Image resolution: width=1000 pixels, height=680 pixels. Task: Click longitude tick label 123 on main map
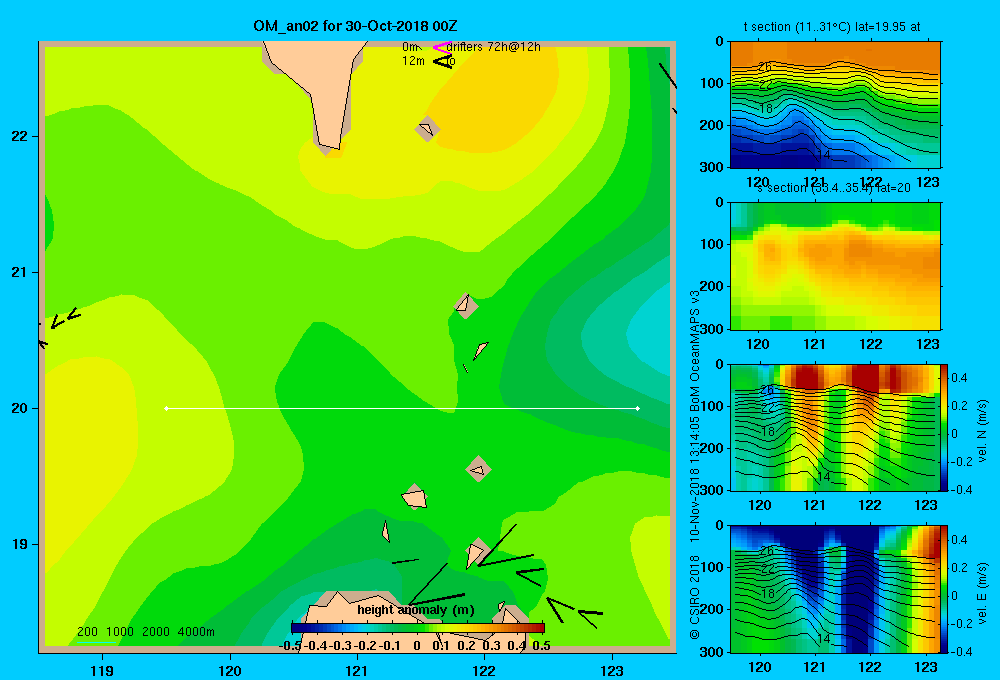click(x=612, y=670)
